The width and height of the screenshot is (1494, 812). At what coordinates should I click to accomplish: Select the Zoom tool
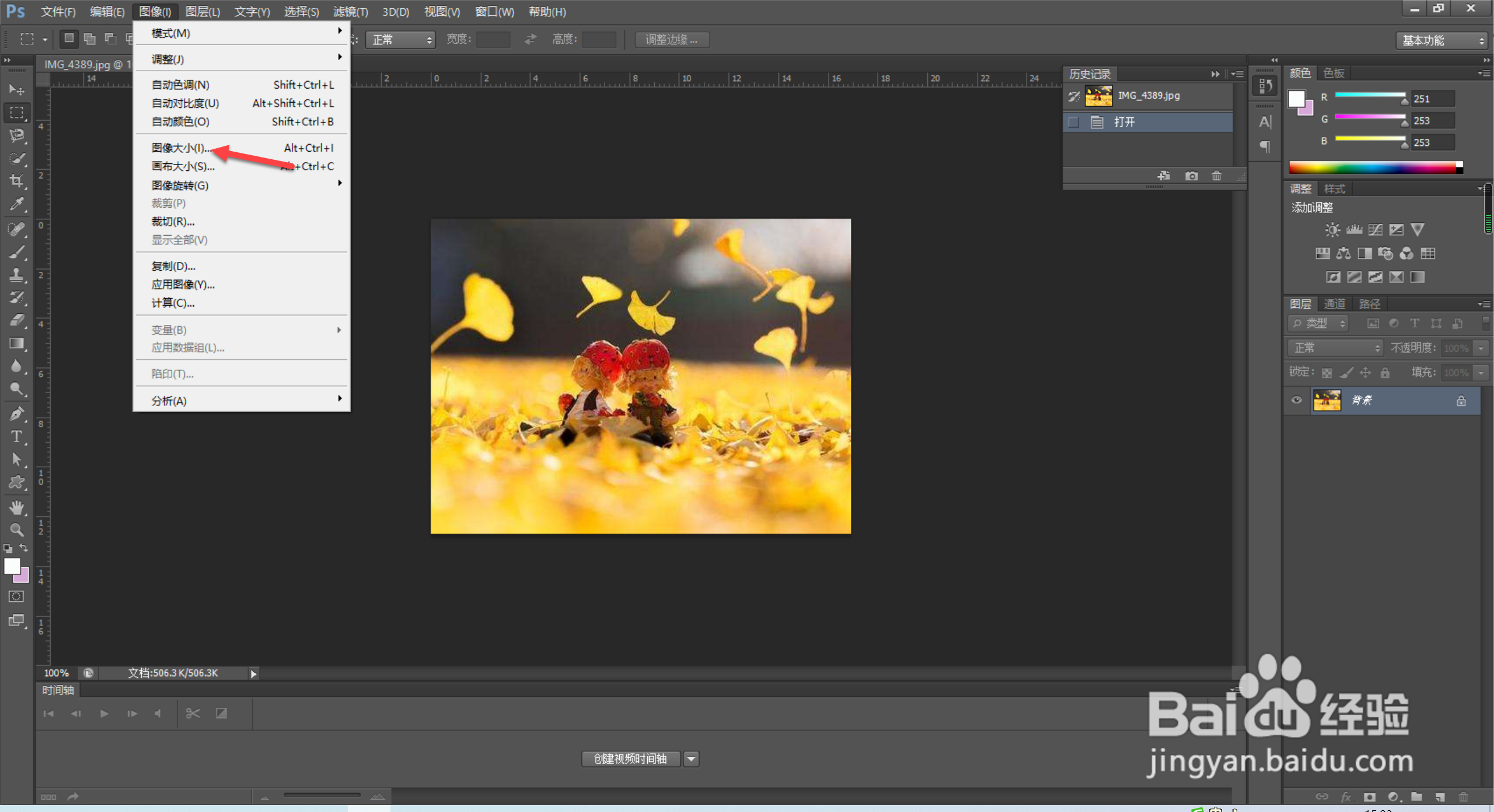pos(16,530)
